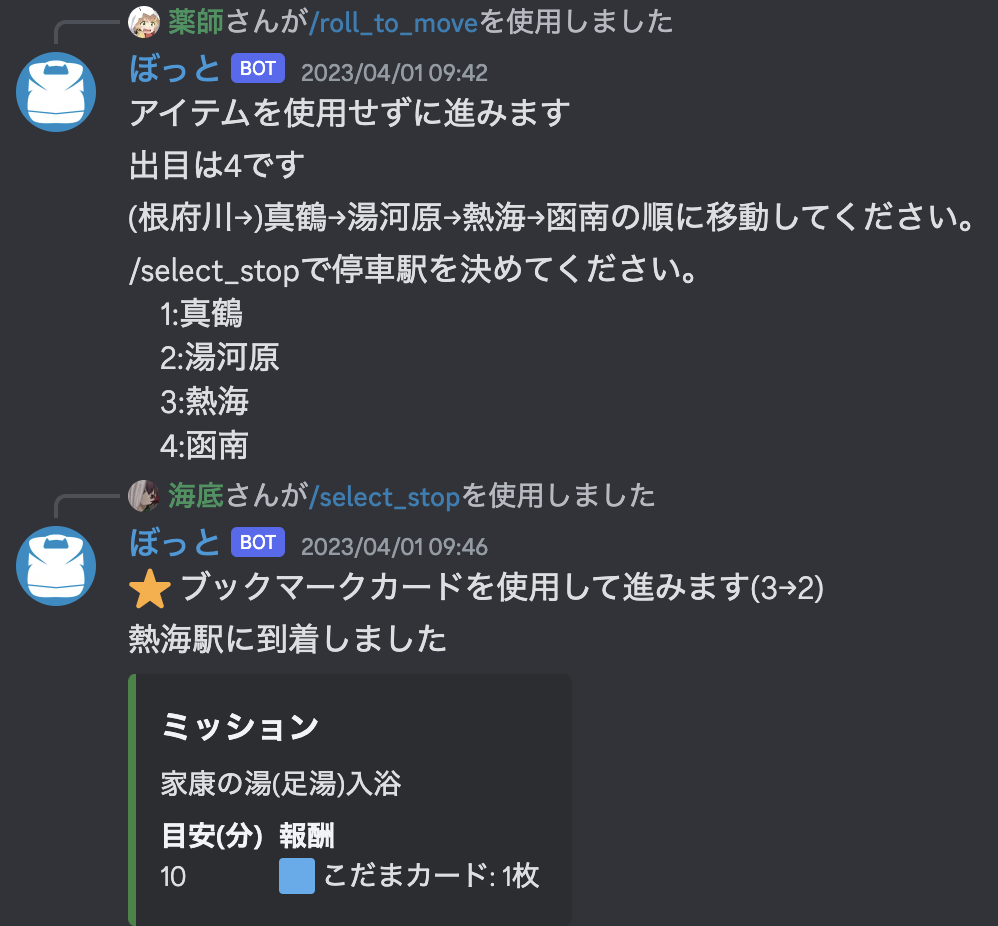This screenshot has height=926, width=998.
Task: Click the second ぼっと bot name
Action: coord(175,542)
